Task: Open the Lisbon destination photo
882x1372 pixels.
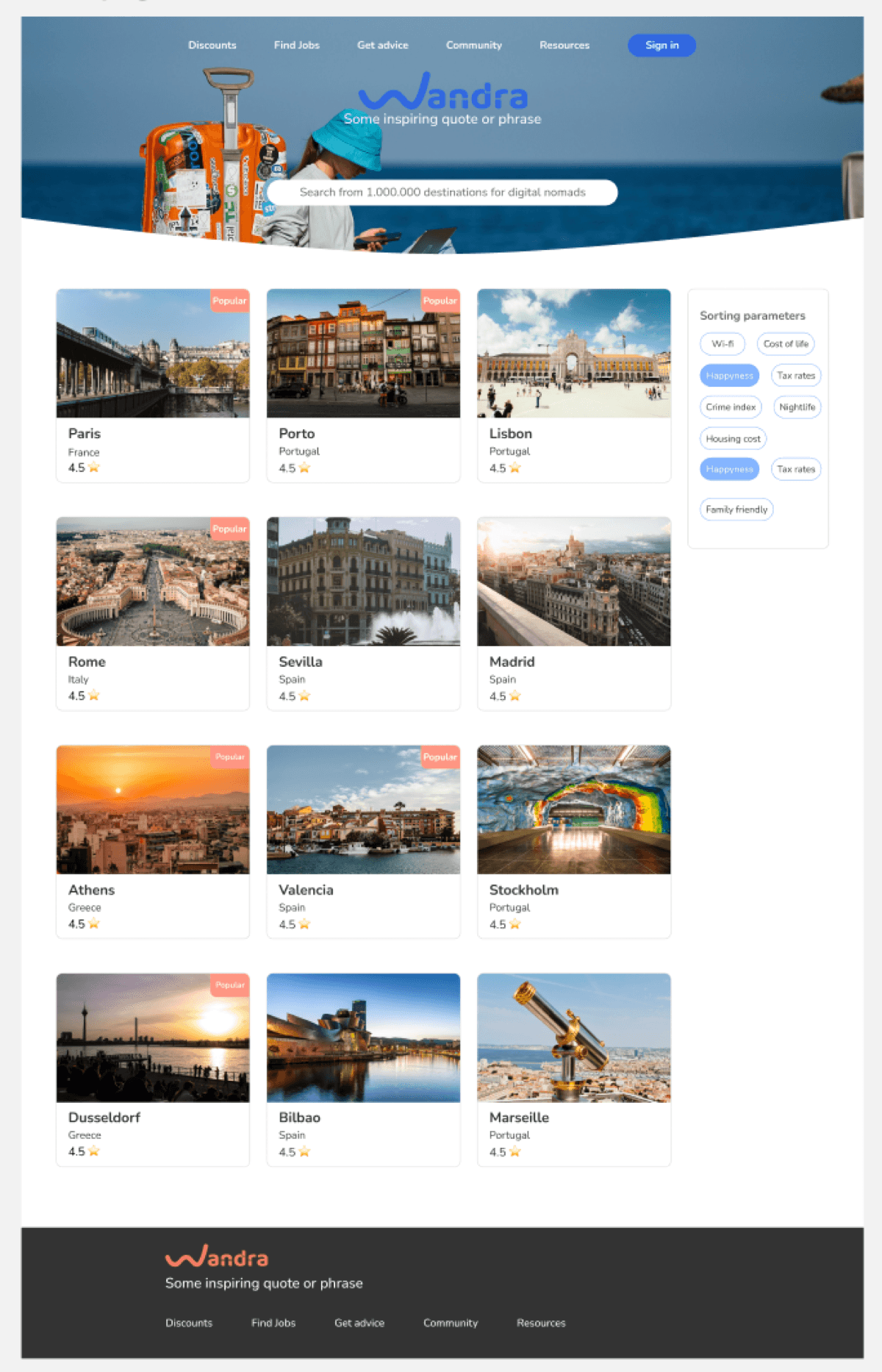Action: click(x=573, y=354)
